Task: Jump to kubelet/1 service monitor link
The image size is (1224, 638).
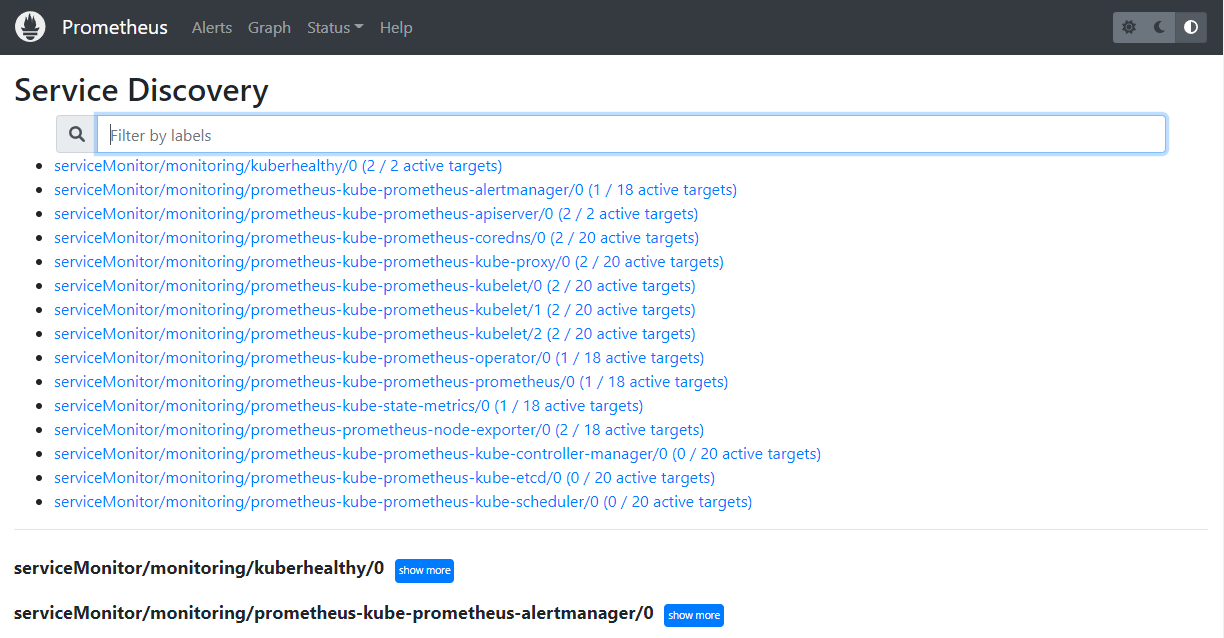Action: 375,310
